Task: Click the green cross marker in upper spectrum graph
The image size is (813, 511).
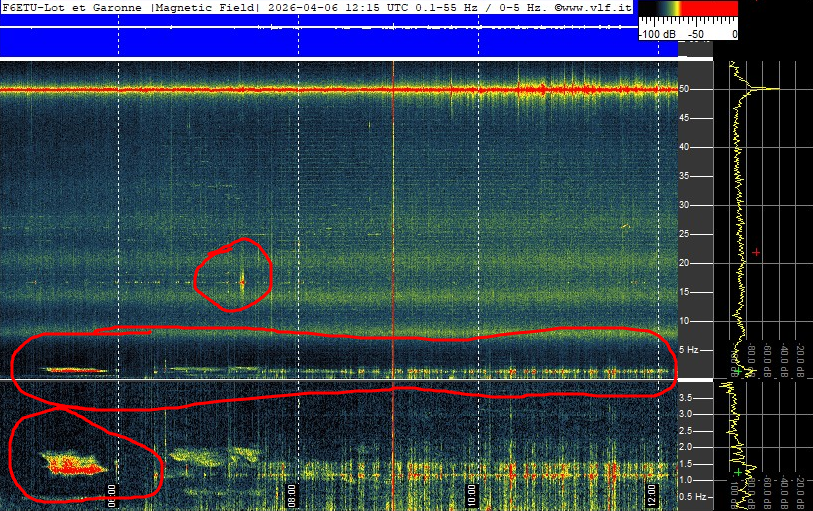Action: (737, 371)
